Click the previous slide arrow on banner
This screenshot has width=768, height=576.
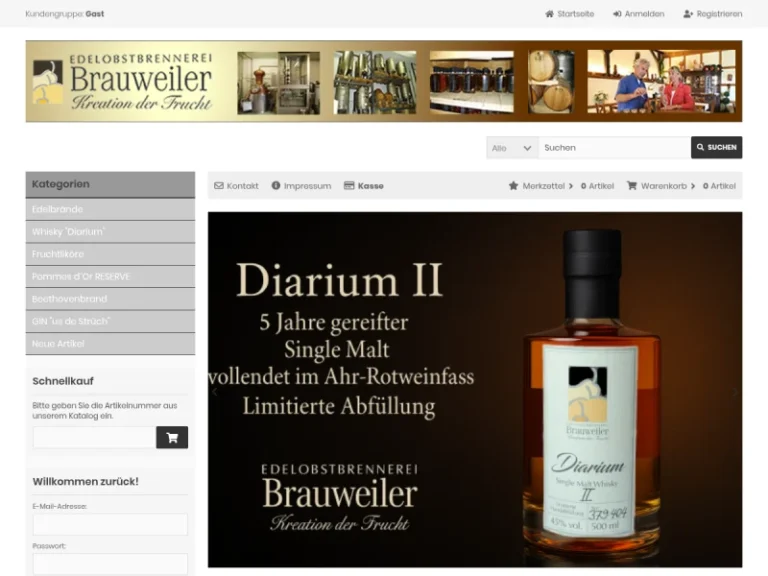[215, 391]
